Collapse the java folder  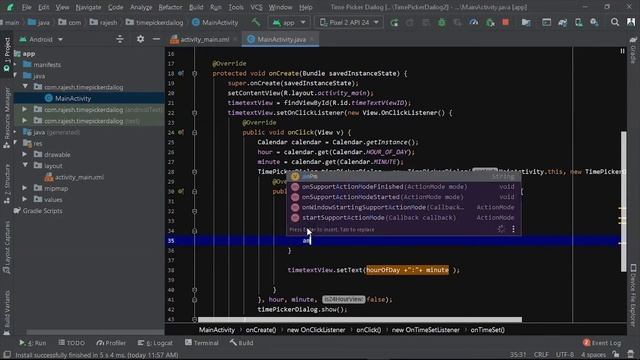click(x=15, y=76)
